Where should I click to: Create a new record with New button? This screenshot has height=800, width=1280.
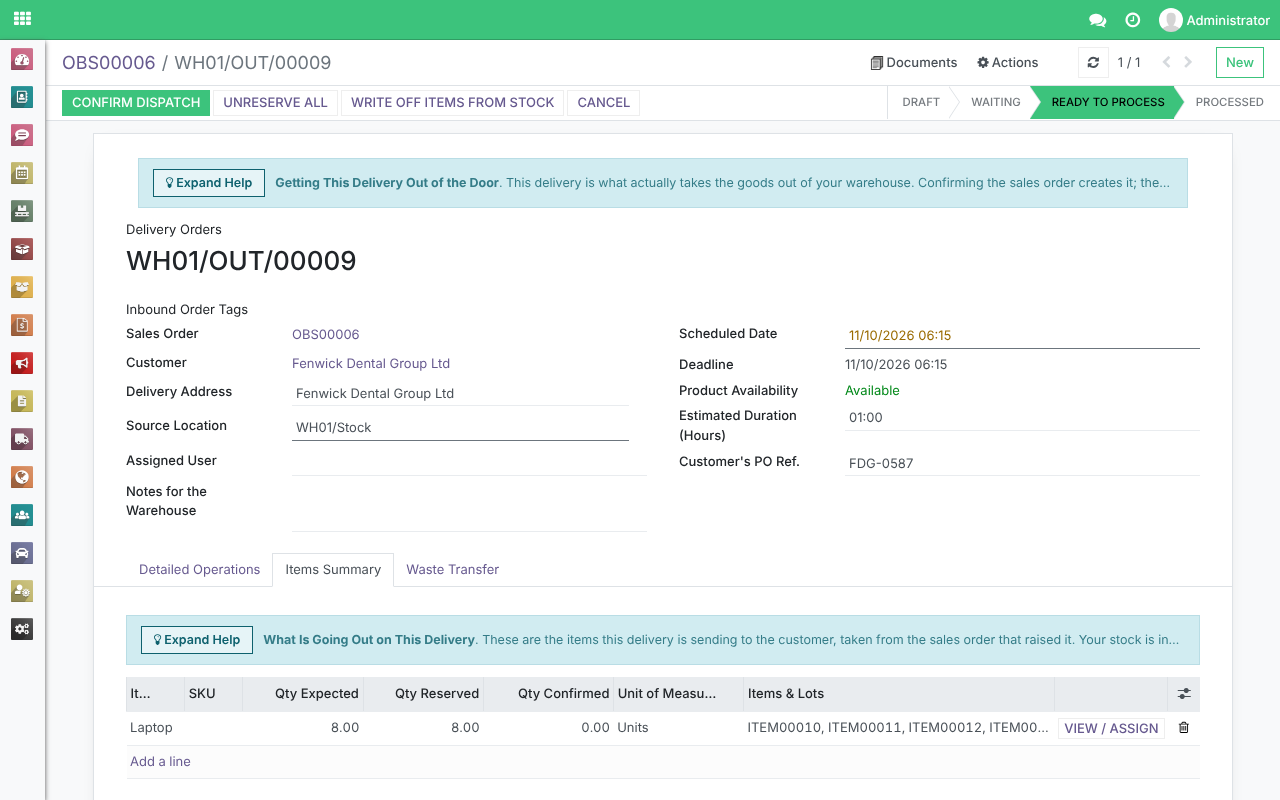(x=1240, y=62)
